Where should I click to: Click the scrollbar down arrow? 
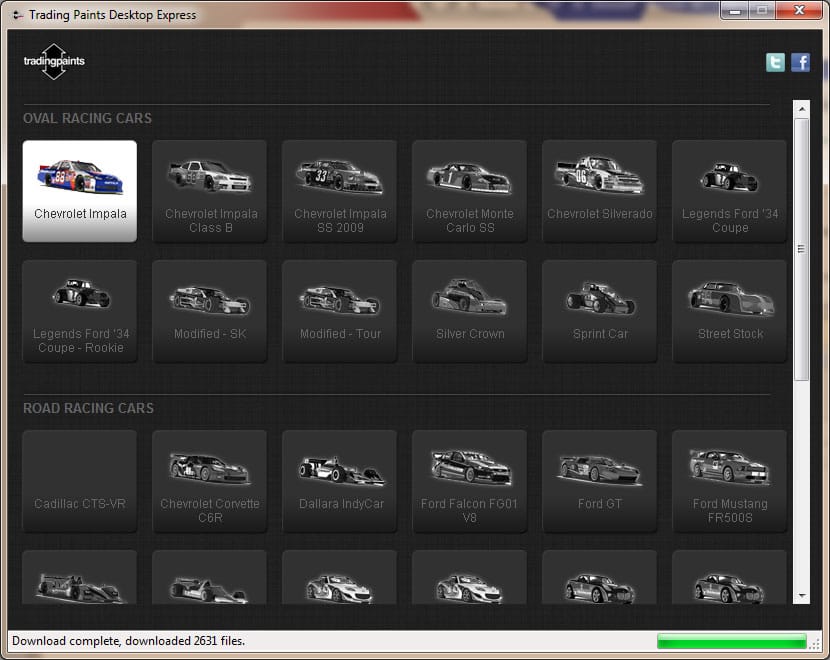click(x=801, y=596)
